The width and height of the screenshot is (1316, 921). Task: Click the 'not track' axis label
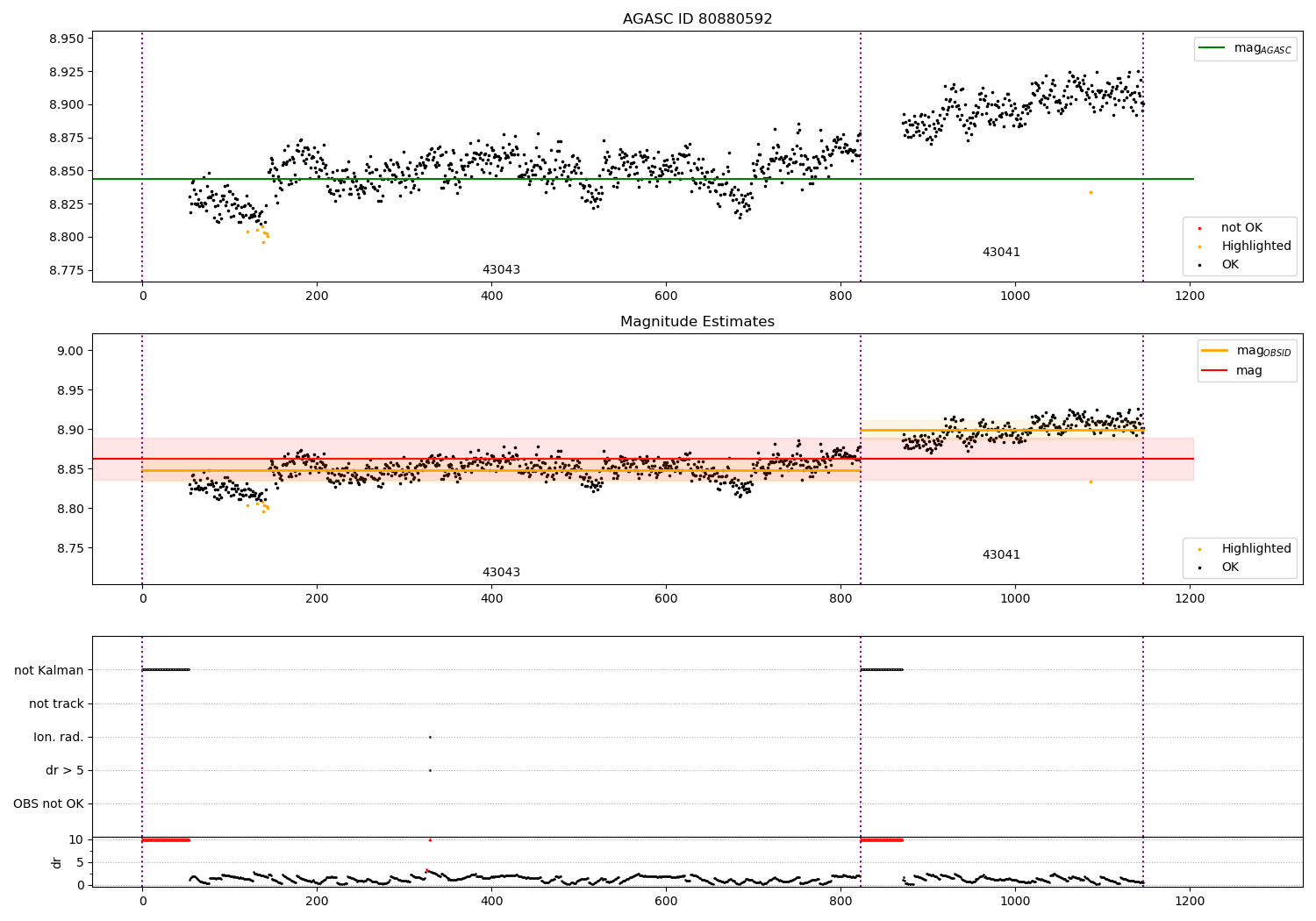click(56, 704)
